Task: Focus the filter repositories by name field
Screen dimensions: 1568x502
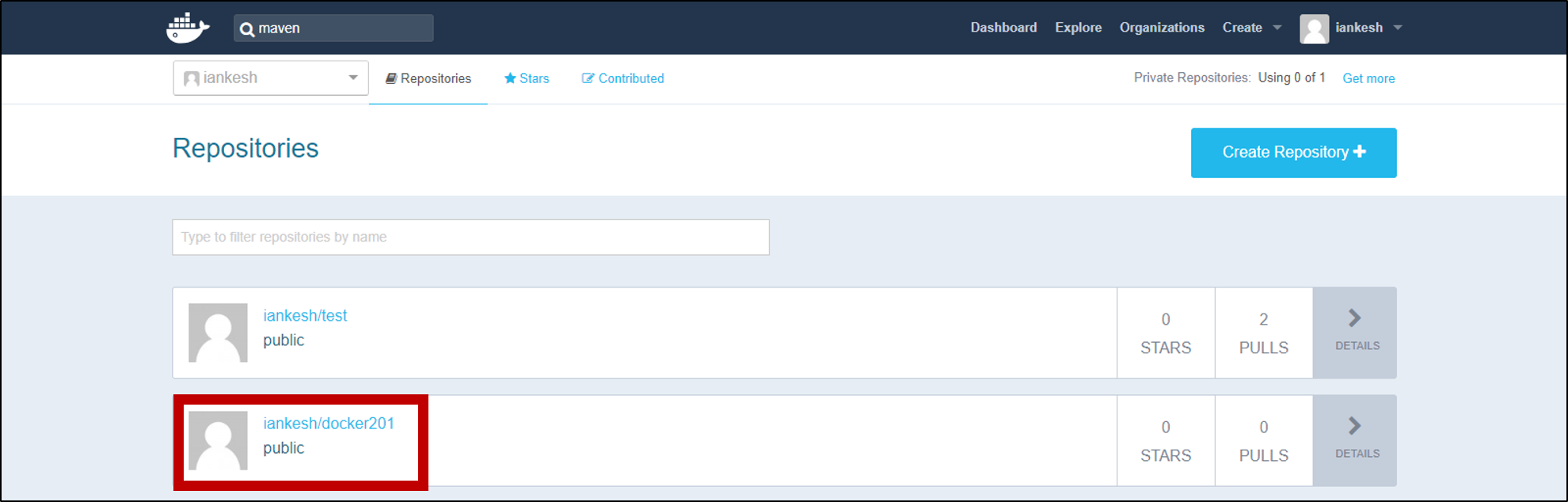Action: coord(470,237)
